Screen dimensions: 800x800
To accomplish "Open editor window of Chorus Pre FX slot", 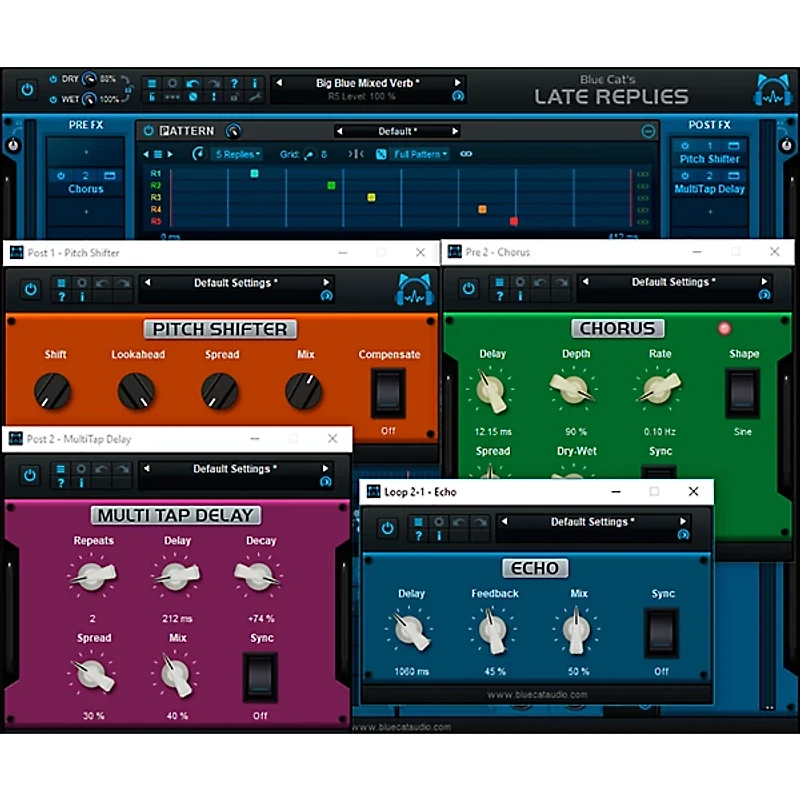I will [x=110, y=176].
